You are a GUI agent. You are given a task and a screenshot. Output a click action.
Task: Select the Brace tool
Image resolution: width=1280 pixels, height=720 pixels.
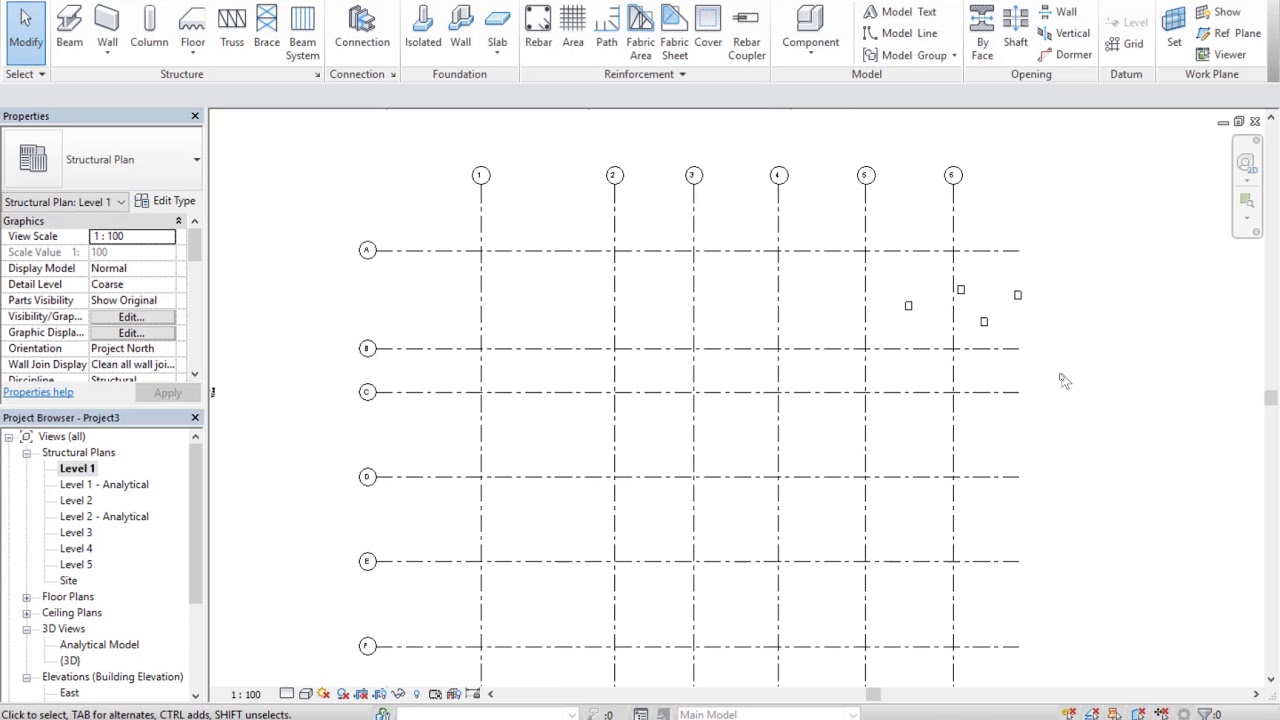[x=266, y=27]
